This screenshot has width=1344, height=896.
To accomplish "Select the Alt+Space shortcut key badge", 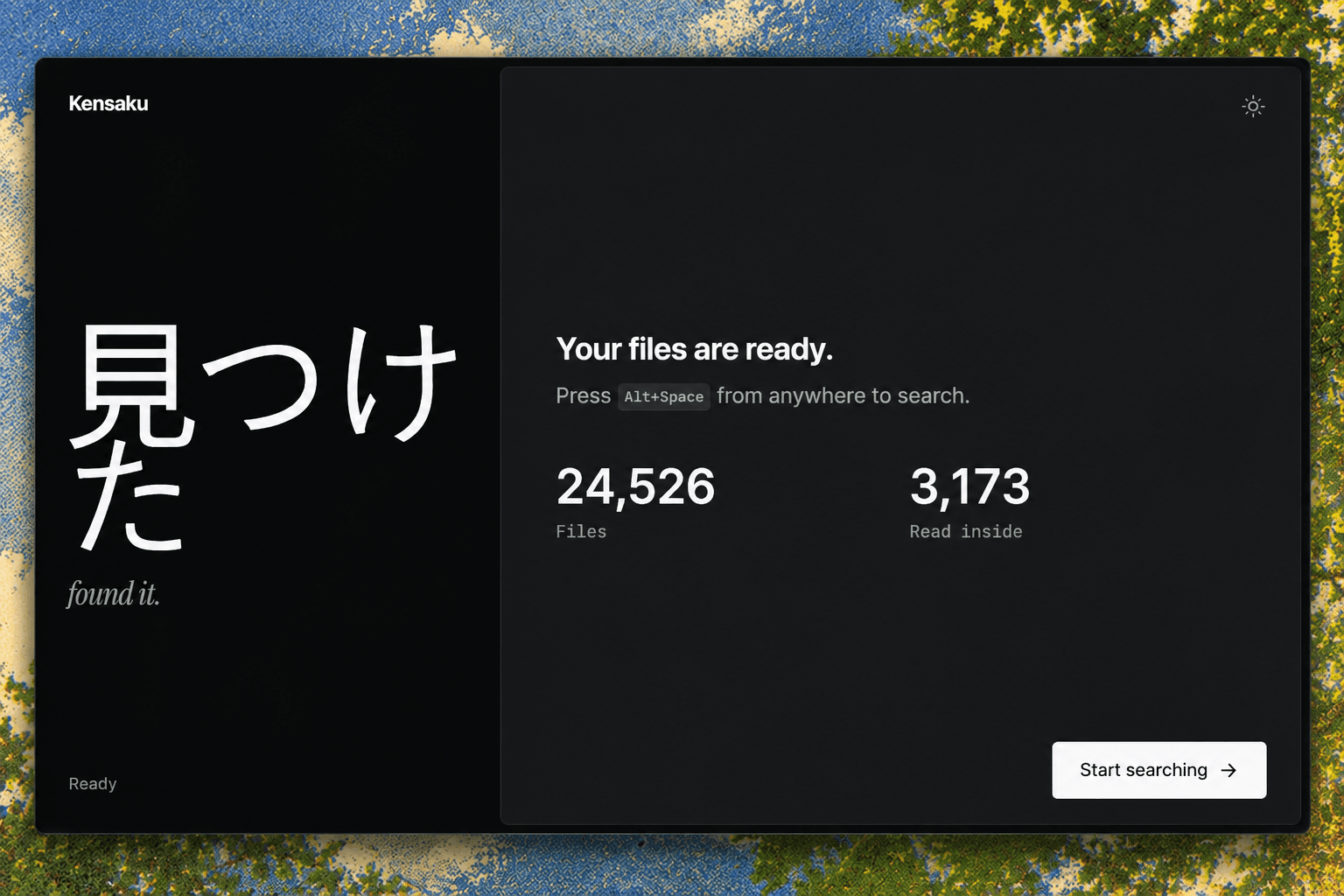I will coord(664,396).
